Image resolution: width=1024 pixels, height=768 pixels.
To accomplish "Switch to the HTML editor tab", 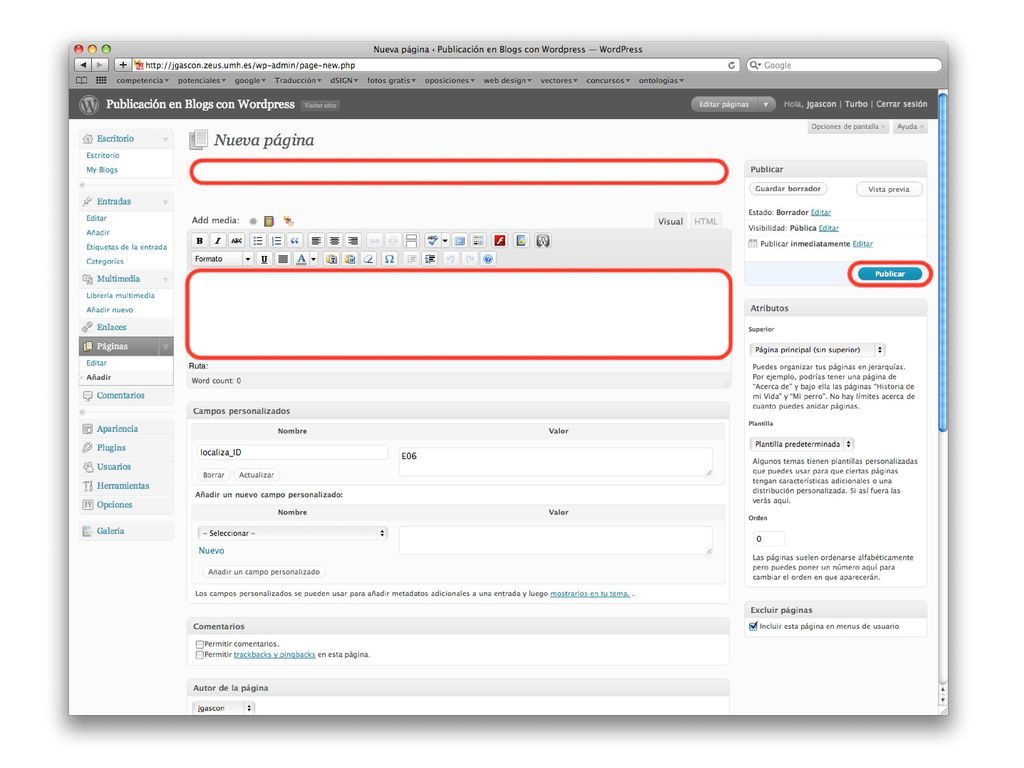I will [x=705, y=221].
